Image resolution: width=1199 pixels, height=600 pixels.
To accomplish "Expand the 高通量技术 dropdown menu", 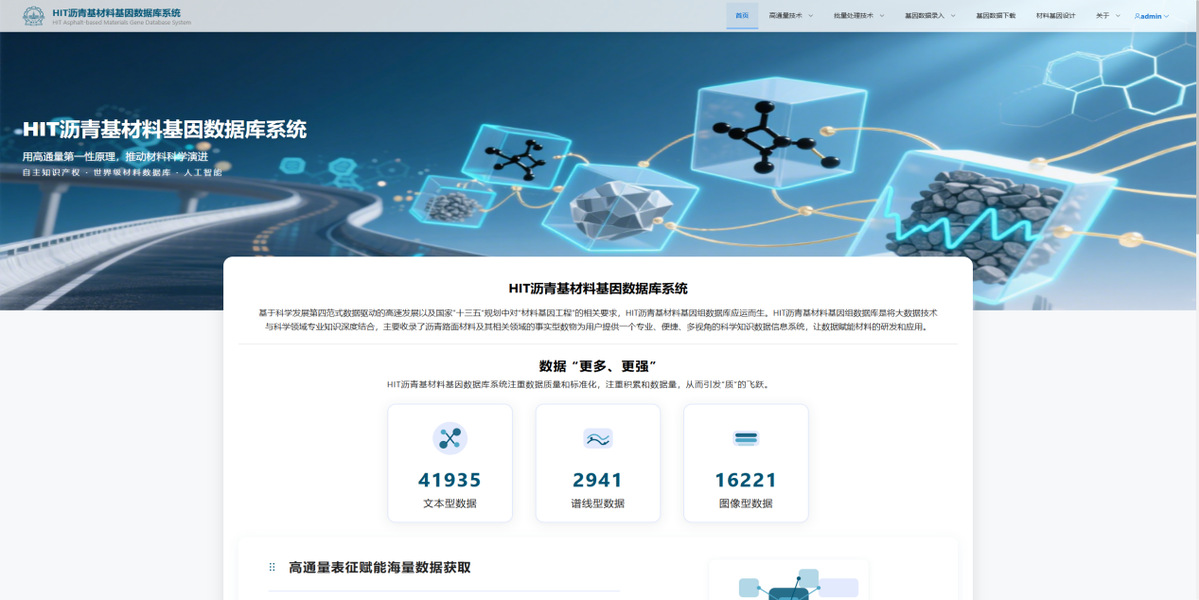I will (790, 16).
